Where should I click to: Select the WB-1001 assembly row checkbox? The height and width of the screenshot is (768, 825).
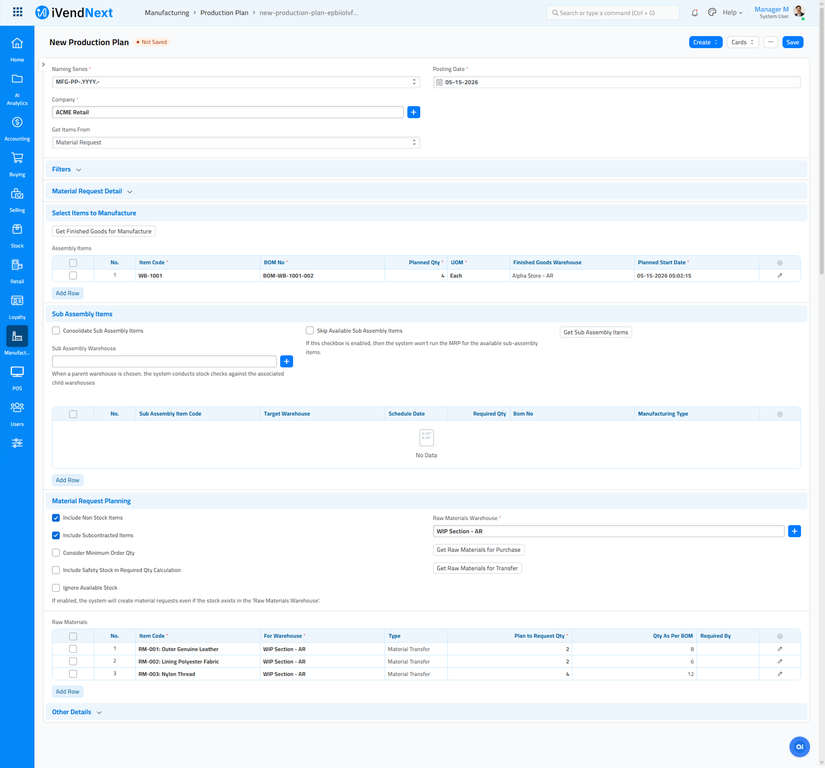point(73,276)
